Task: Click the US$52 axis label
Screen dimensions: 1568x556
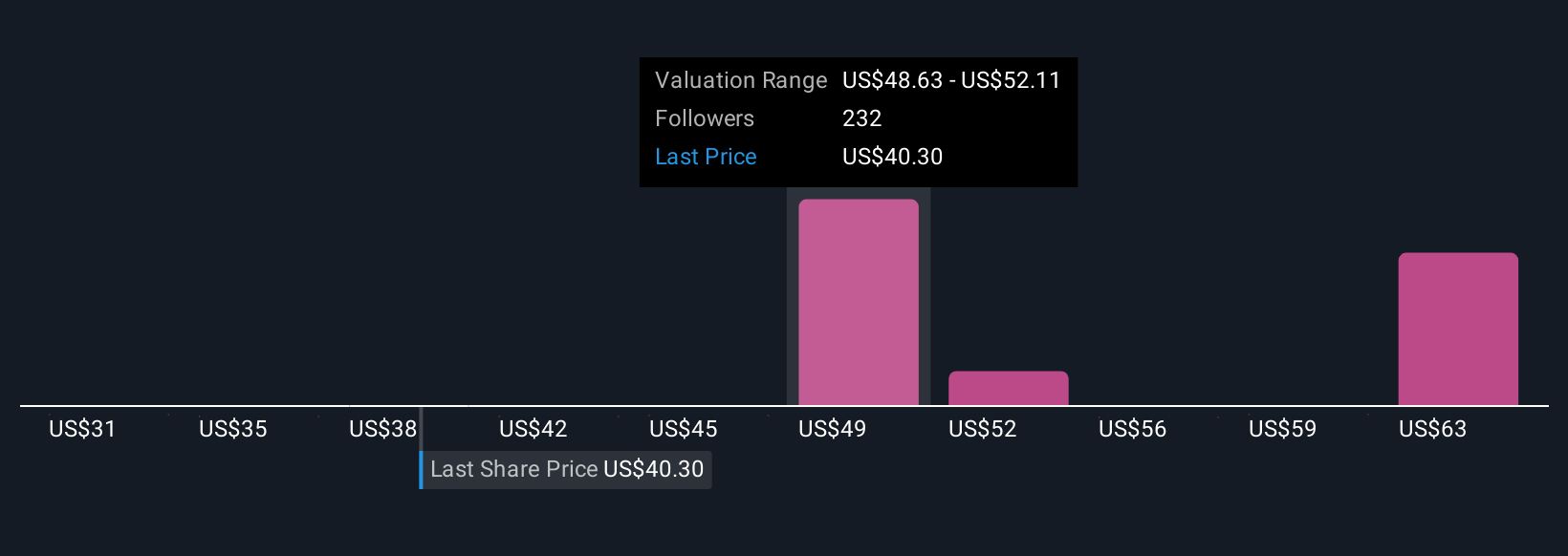Action: tap(982, 429)
